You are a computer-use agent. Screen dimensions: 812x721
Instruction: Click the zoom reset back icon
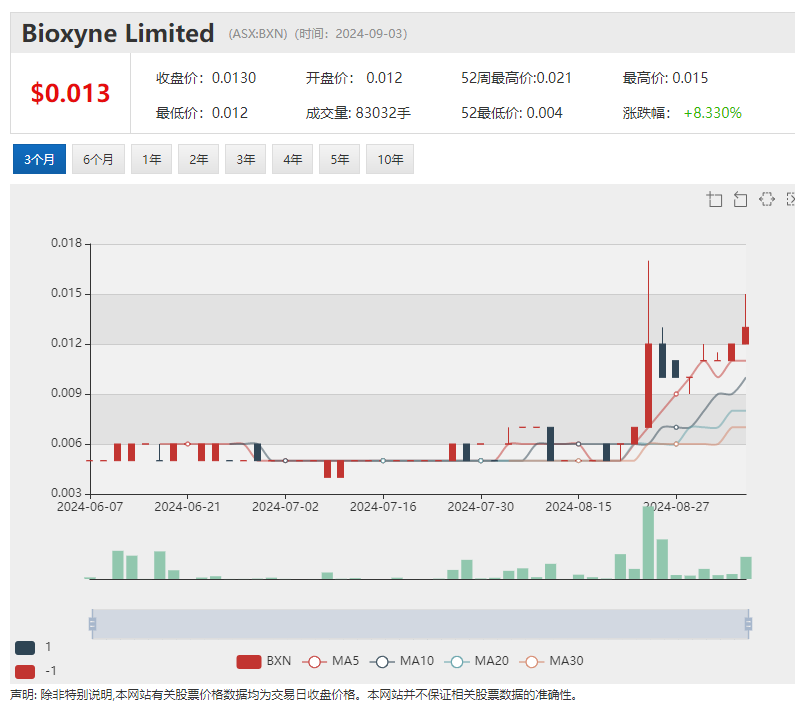click(741, 199)
